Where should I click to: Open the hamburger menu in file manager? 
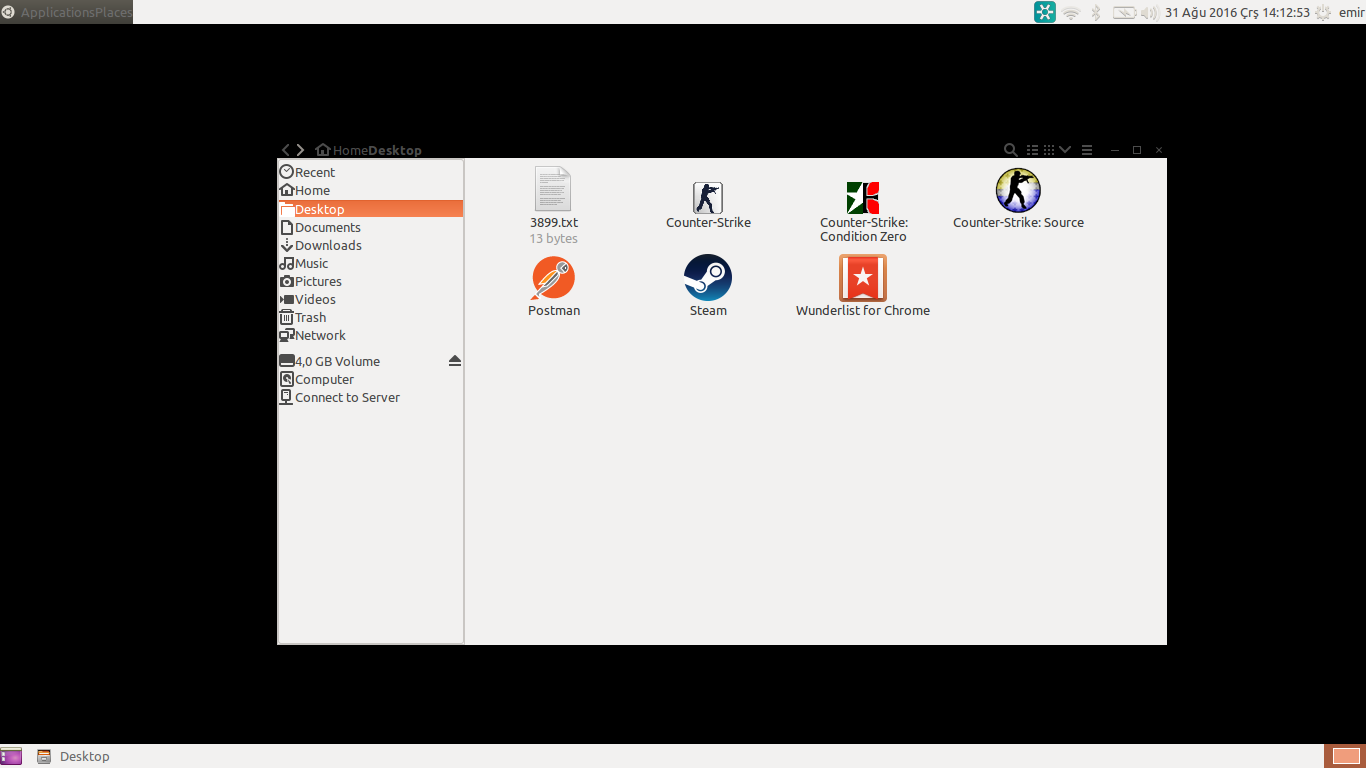1087,150
